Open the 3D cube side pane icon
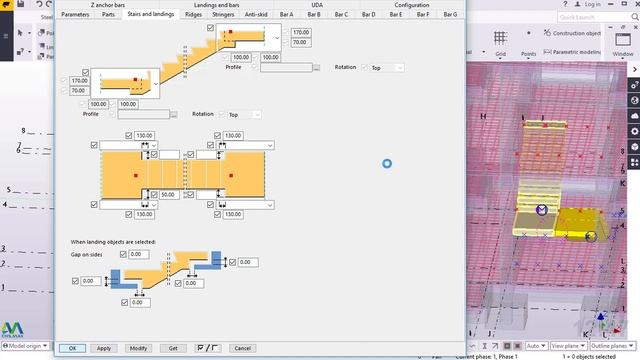This screenshot has width=640, height=360. (634, 147)
